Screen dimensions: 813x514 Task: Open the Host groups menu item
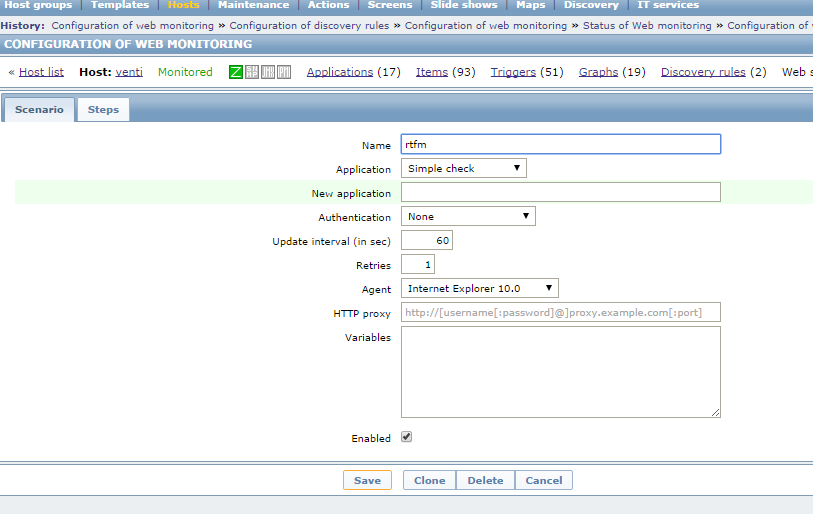coord(38,5)
